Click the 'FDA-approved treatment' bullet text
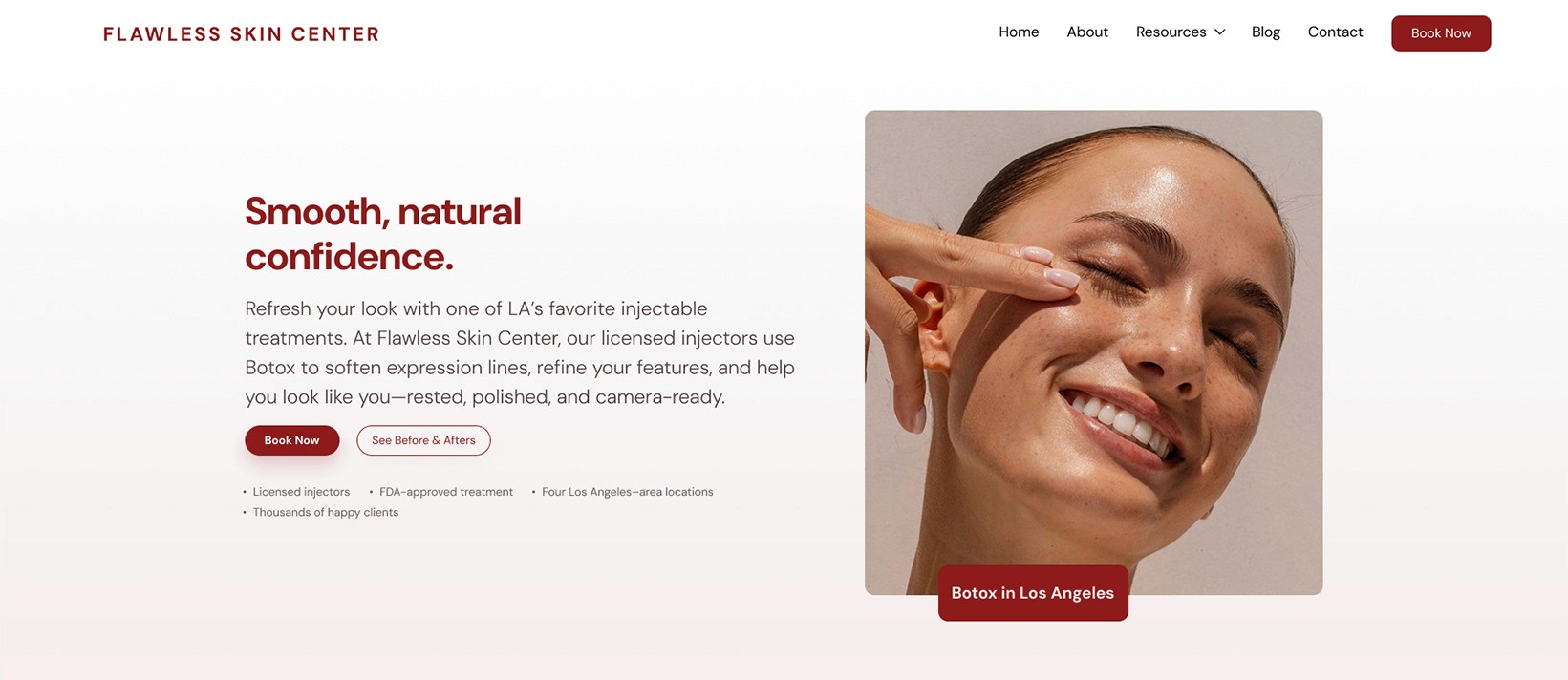Image resolution: width=1568 pixels, height=680 pixels. point(446,492)
